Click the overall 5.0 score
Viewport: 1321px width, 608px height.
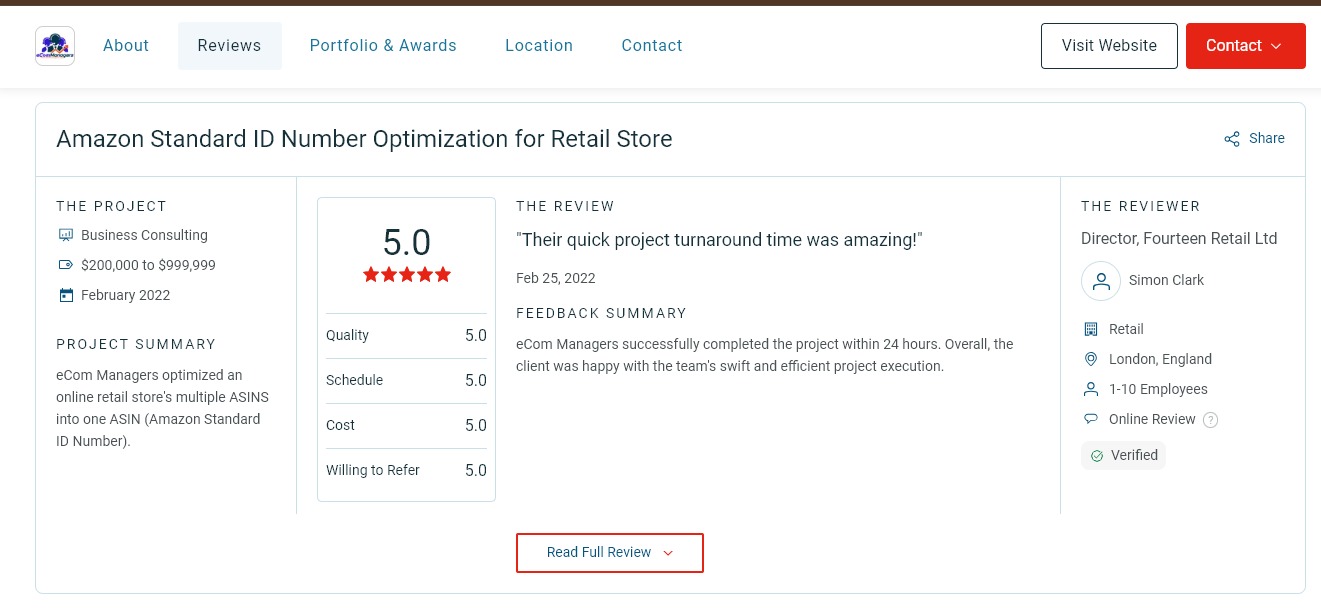click(x=407, y=243)
